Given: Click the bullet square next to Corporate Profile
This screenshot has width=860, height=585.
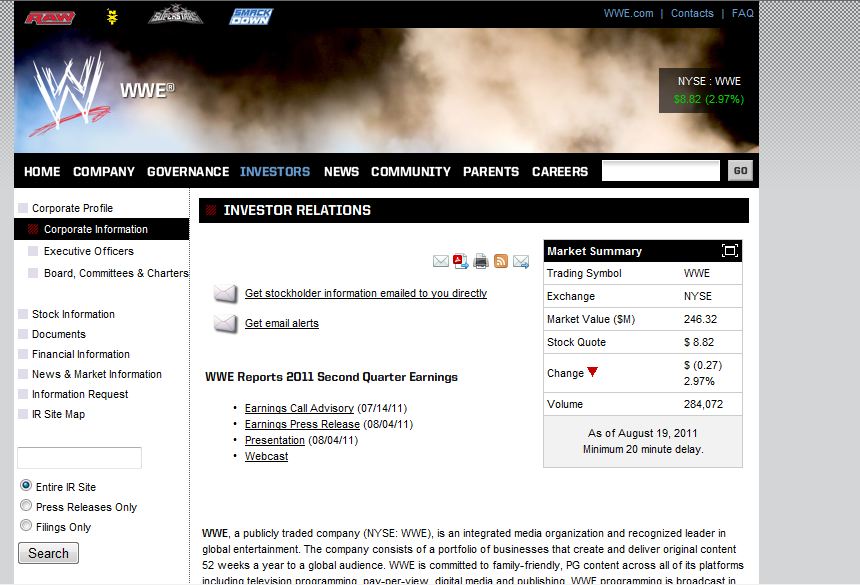Looking at the screenshot, I should [23, 208].
